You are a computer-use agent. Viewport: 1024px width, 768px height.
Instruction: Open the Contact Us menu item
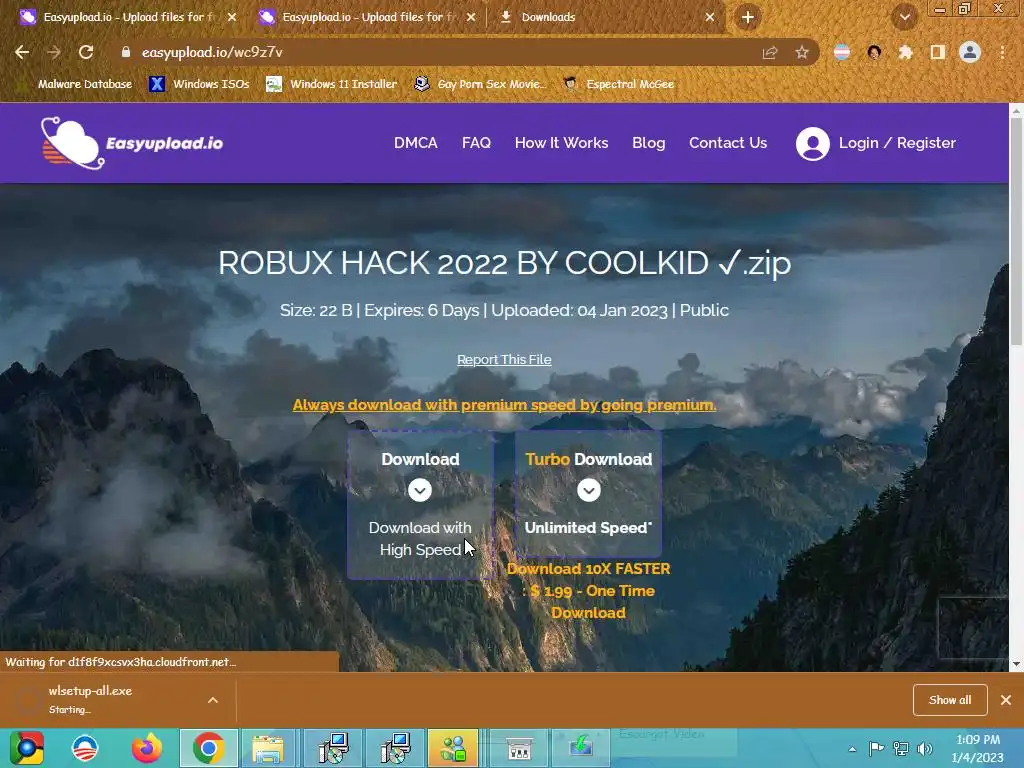tap(728, 143)
